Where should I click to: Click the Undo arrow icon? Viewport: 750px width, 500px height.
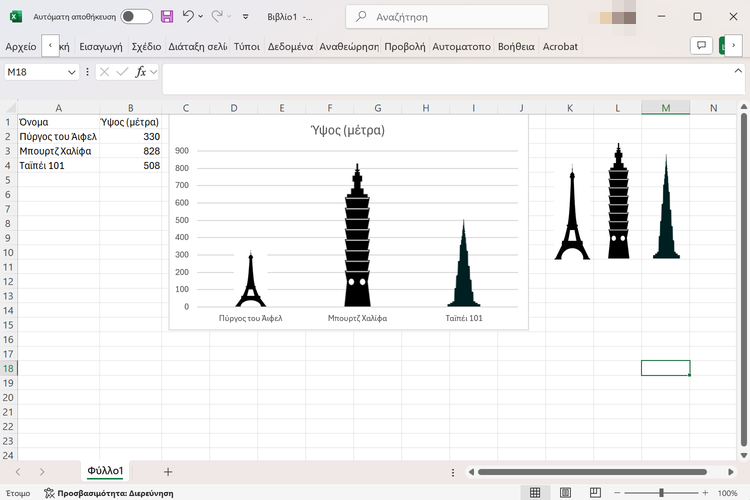[187, 16]
